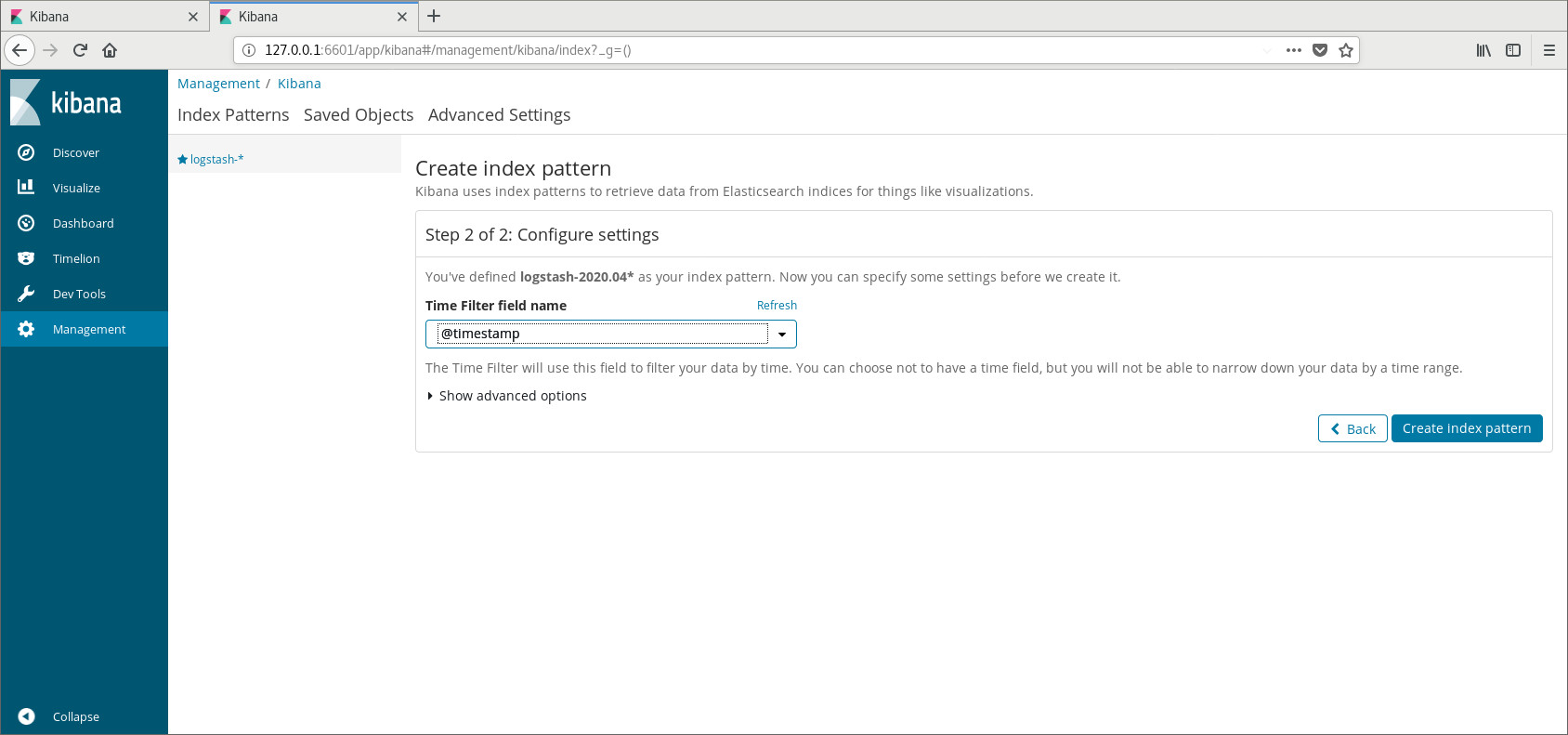Open Visualize via bar chart icon
The image size is (1568, 735).
(26, 188)
